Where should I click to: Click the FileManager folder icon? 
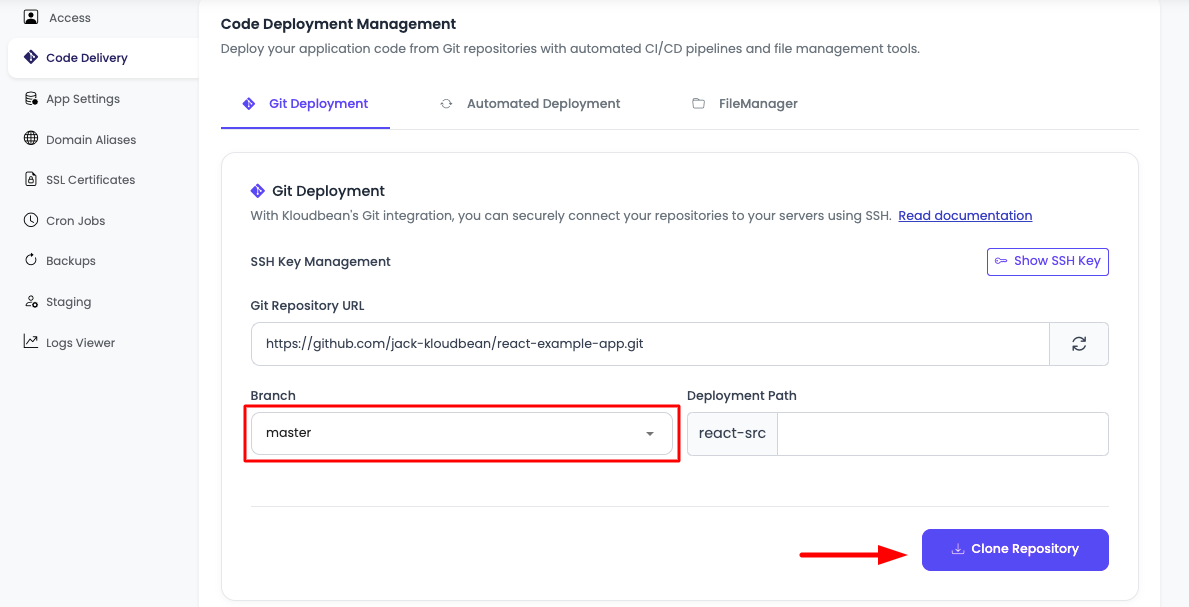click(x=698, y=103)
